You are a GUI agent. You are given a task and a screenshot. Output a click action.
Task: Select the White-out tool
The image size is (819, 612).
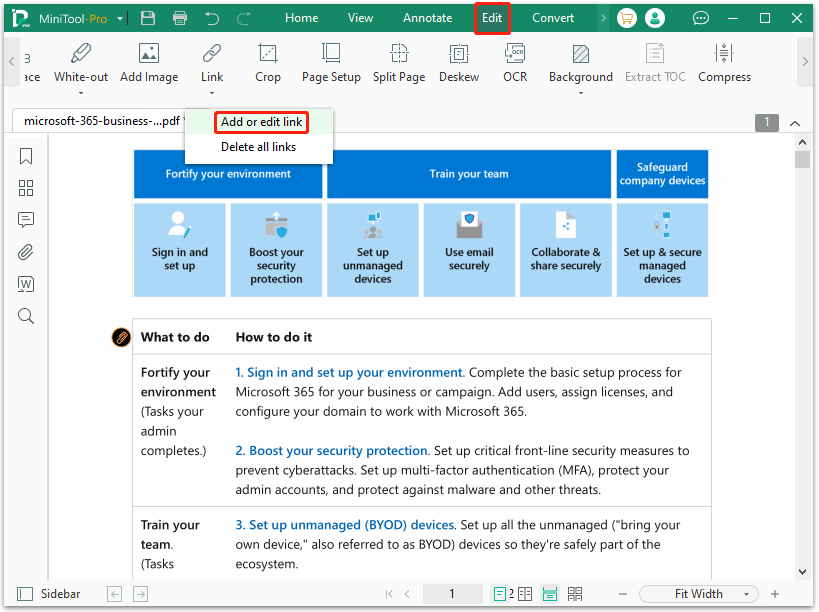pyautogui.click(x=80, y=62)
